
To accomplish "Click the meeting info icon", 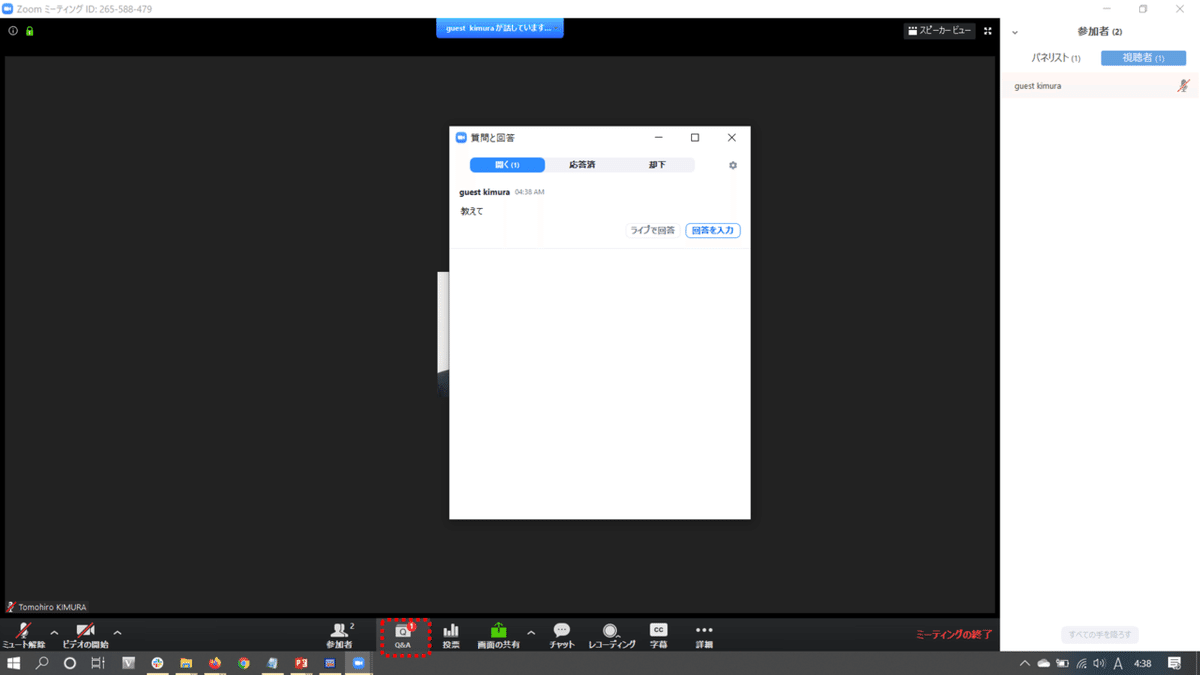I will point(13,31).
